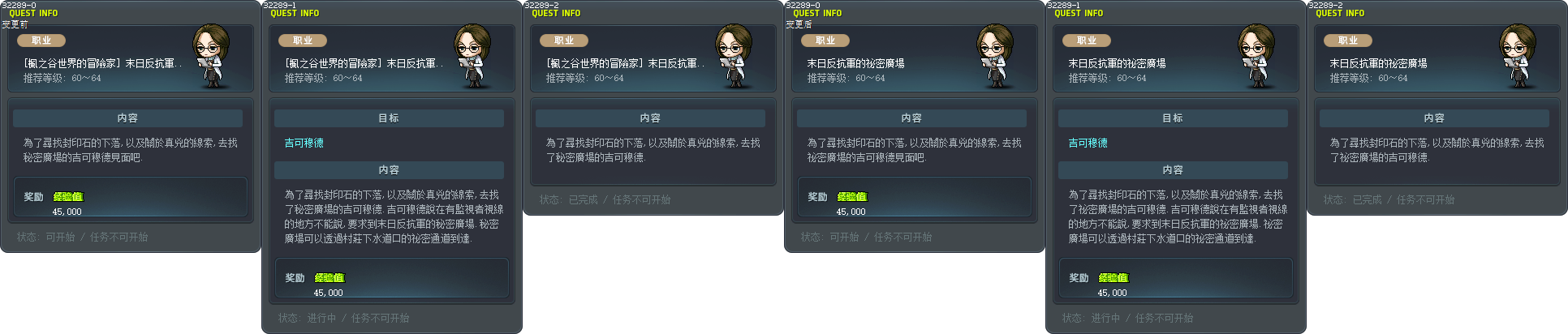Click the QUEST INFO title of the 变更前 panel
This screenshot has height=334, width=1568.
[33, 14]
